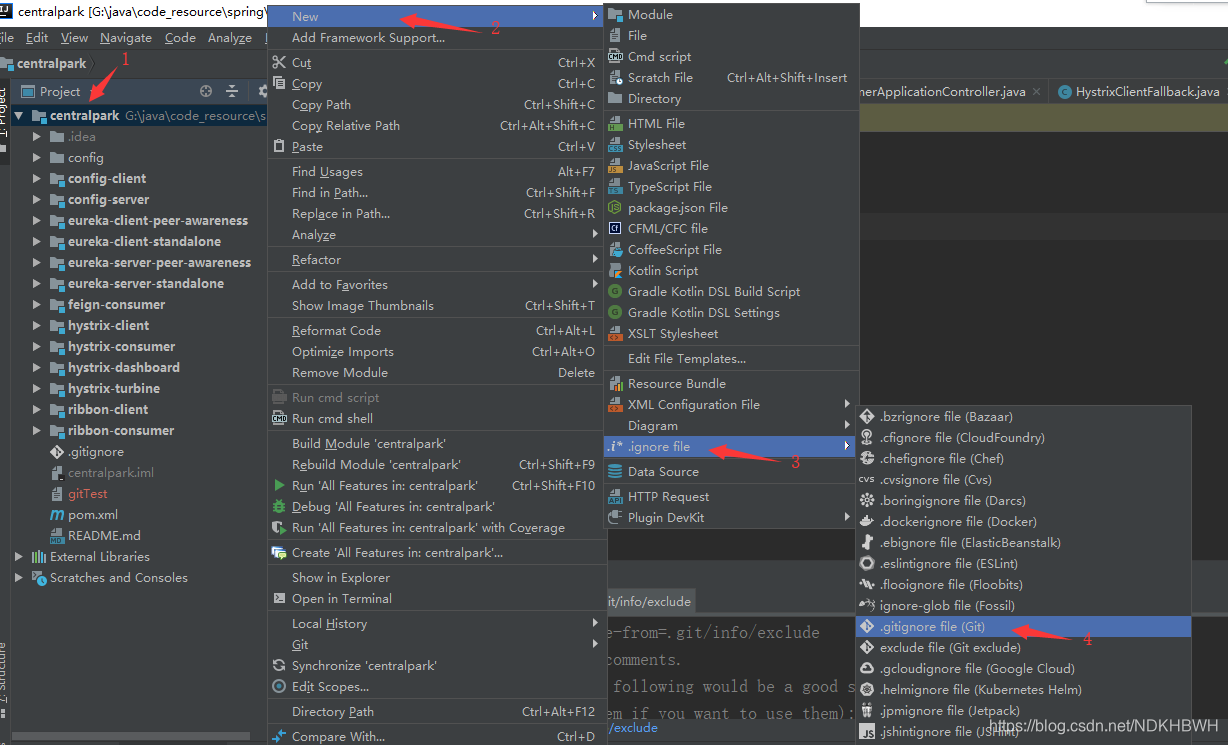Click the Kotlin Script icon
This screenshot has height=745, width=1228.
point(615,270)
